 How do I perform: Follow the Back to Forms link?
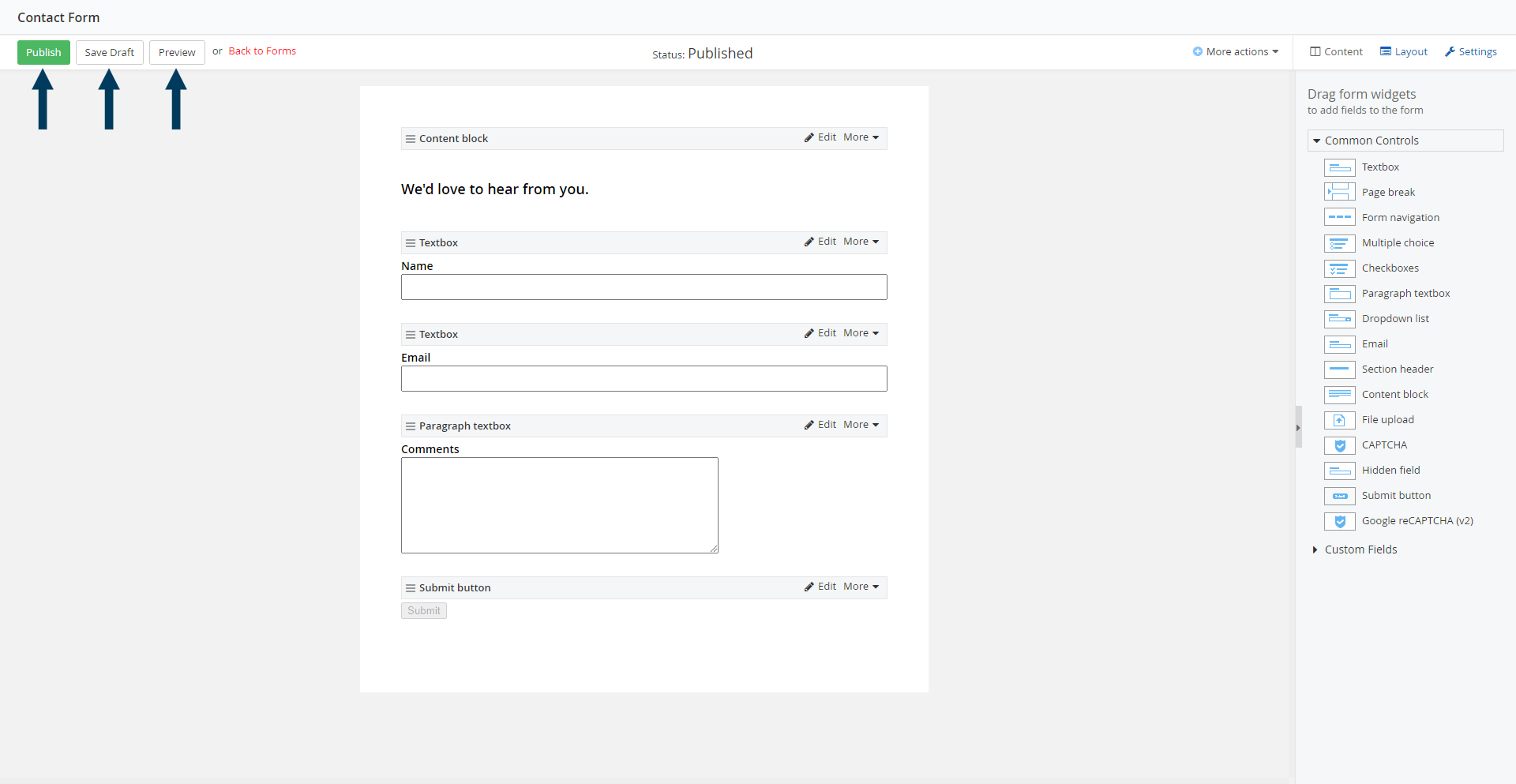pos(261,51)
